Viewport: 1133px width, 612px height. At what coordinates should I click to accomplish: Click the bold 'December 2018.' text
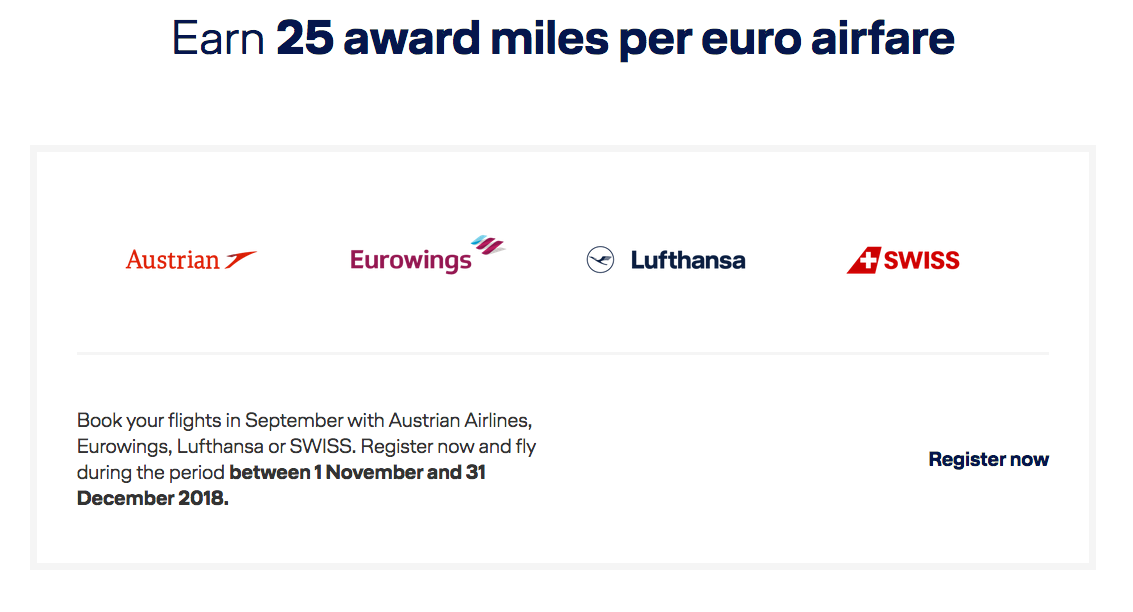pos(152,498)
